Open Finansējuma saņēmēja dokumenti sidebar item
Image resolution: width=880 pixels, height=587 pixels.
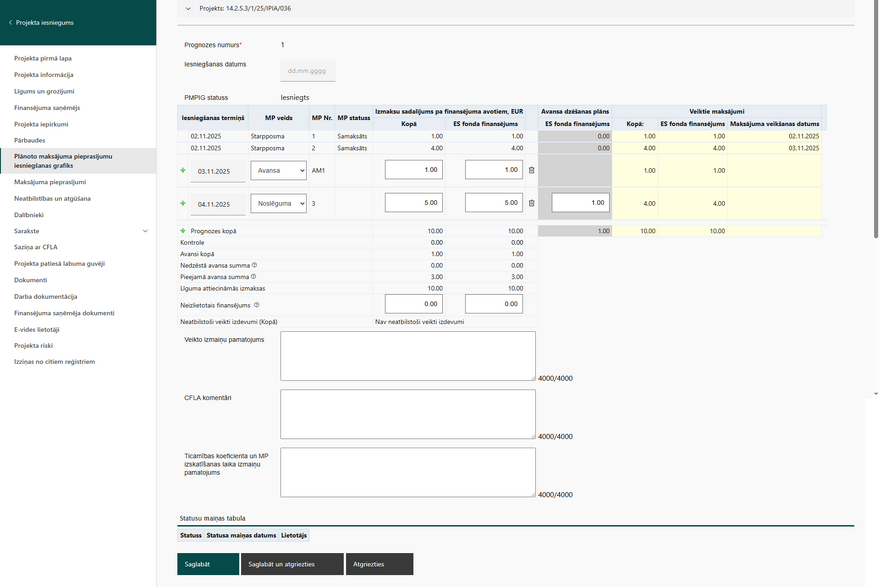(x=64, y=313)
